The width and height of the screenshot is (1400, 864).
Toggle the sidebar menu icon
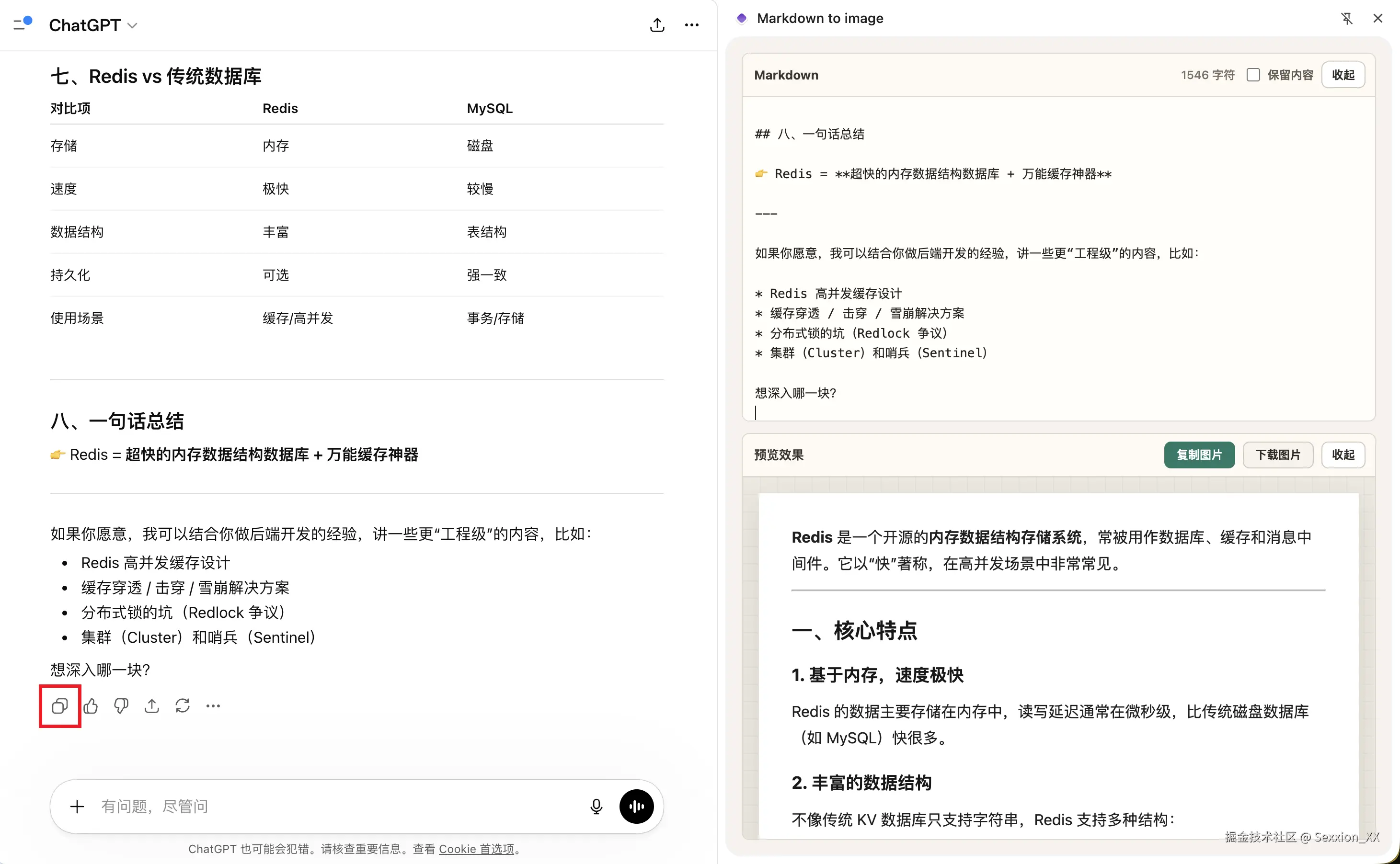[23, 24]
